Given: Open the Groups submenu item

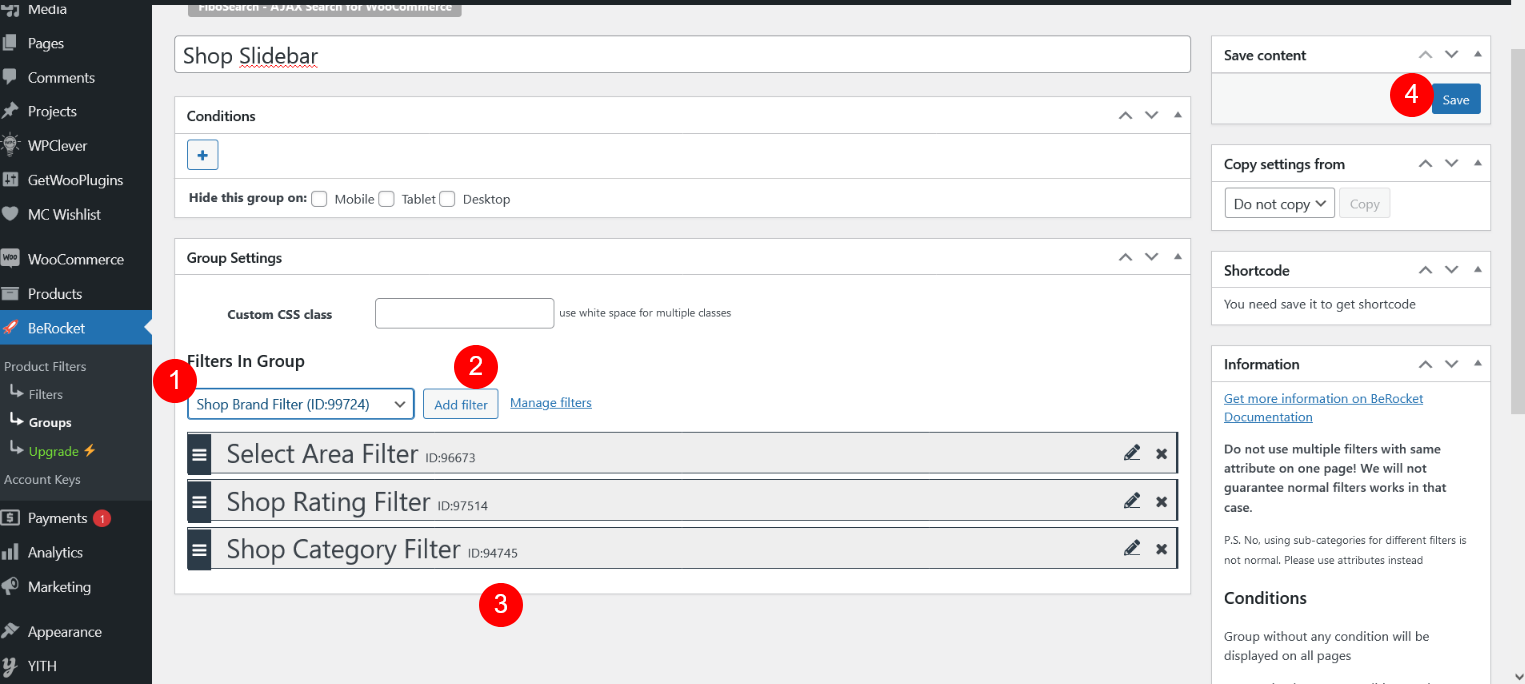Looking at the screenshot, I should tap(50, 423).
